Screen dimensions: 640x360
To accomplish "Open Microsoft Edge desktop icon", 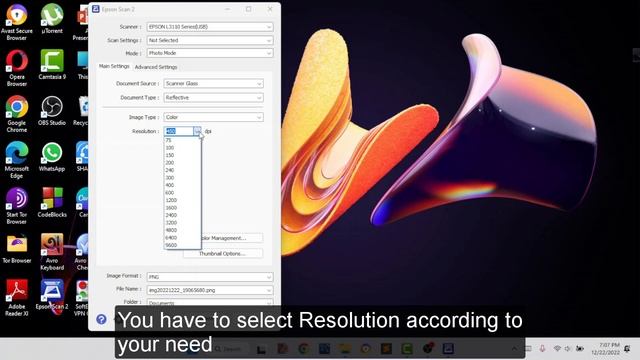I will tap(17, 160).
